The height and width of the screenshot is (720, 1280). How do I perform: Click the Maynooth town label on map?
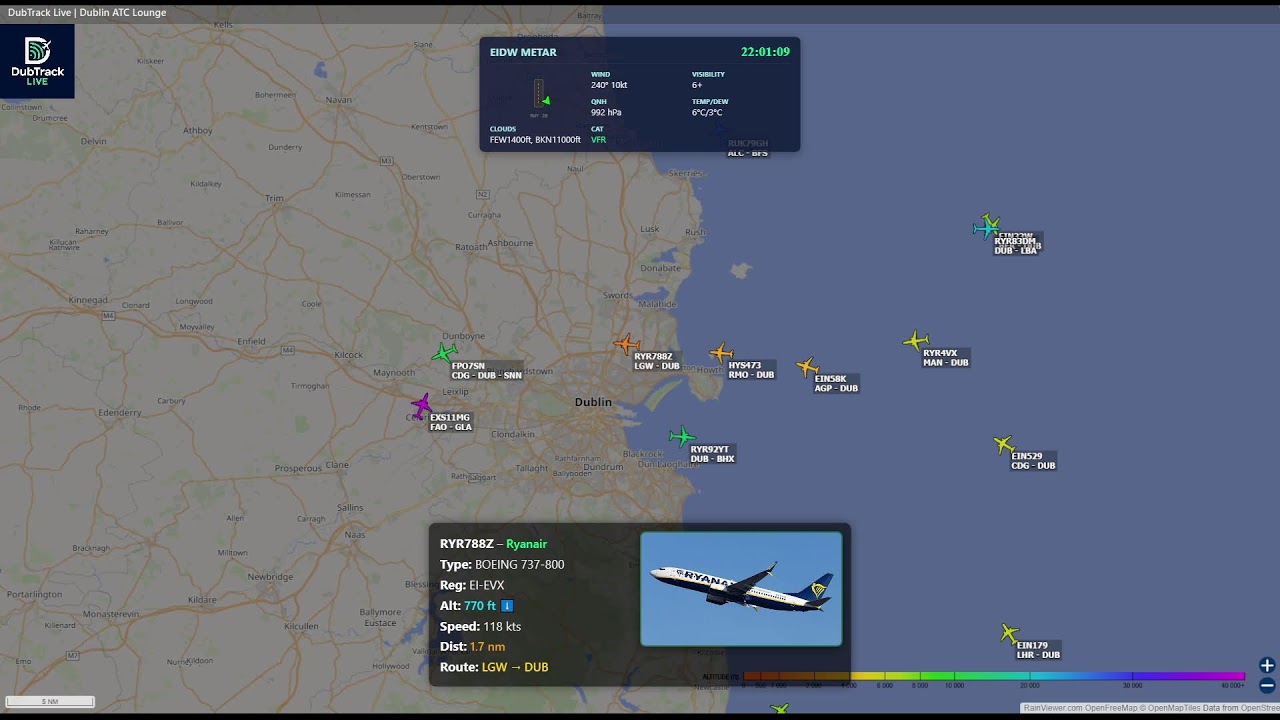click(394, 373)
